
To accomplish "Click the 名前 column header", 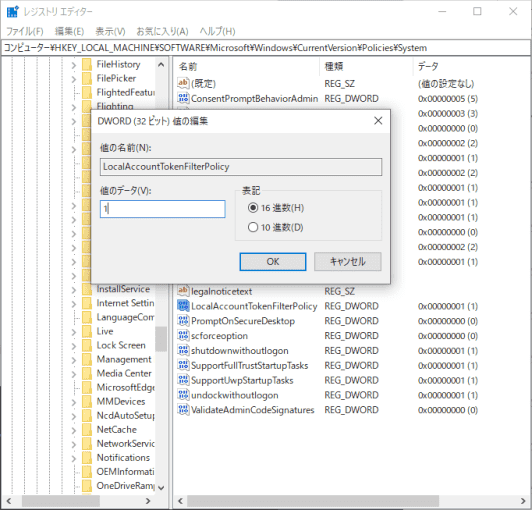I will [247, 66].
